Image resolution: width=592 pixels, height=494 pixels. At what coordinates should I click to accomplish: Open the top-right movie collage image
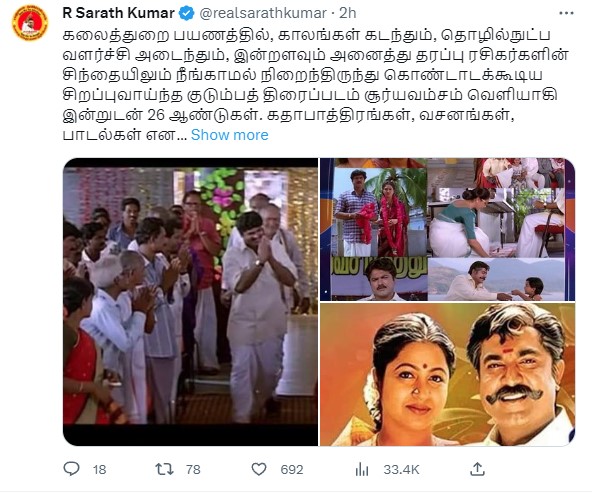click(447, 229)
